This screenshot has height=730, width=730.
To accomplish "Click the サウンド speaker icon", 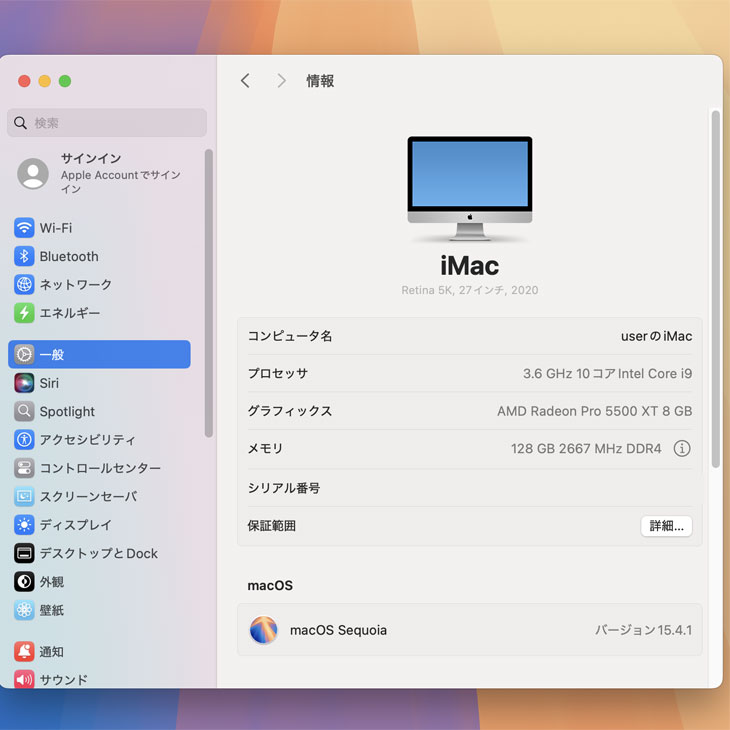I will click(24, 680).
